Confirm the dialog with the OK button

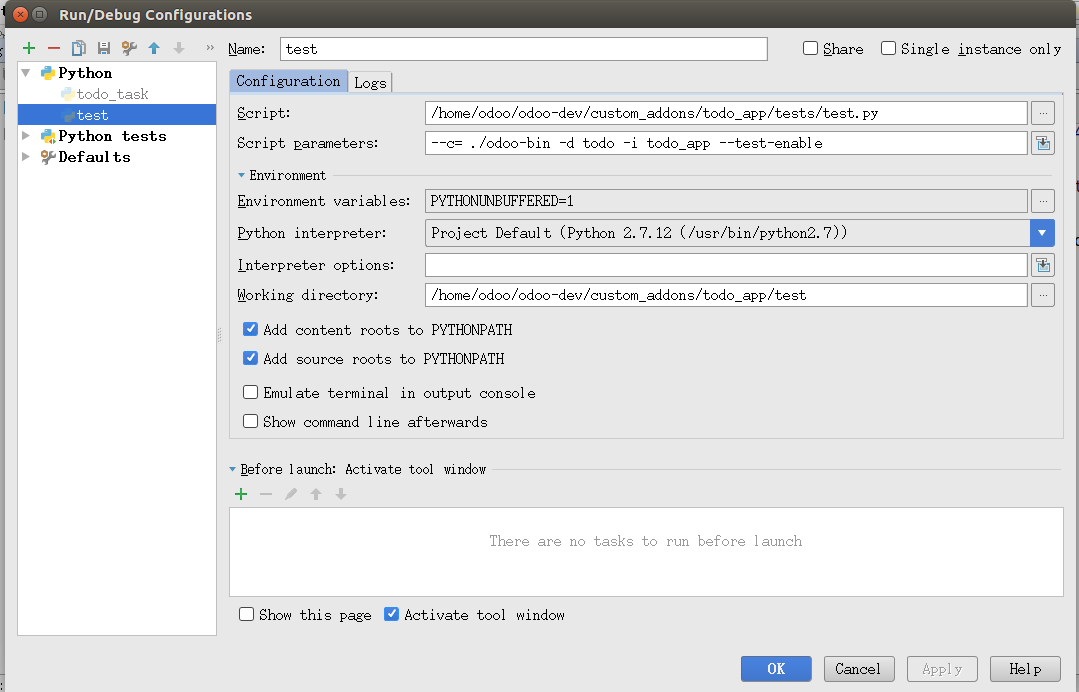tap(776, 669)
